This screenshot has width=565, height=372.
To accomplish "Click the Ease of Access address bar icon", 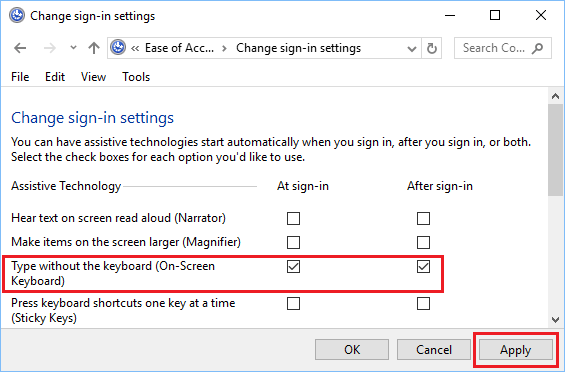I will (x=118, y=48).
